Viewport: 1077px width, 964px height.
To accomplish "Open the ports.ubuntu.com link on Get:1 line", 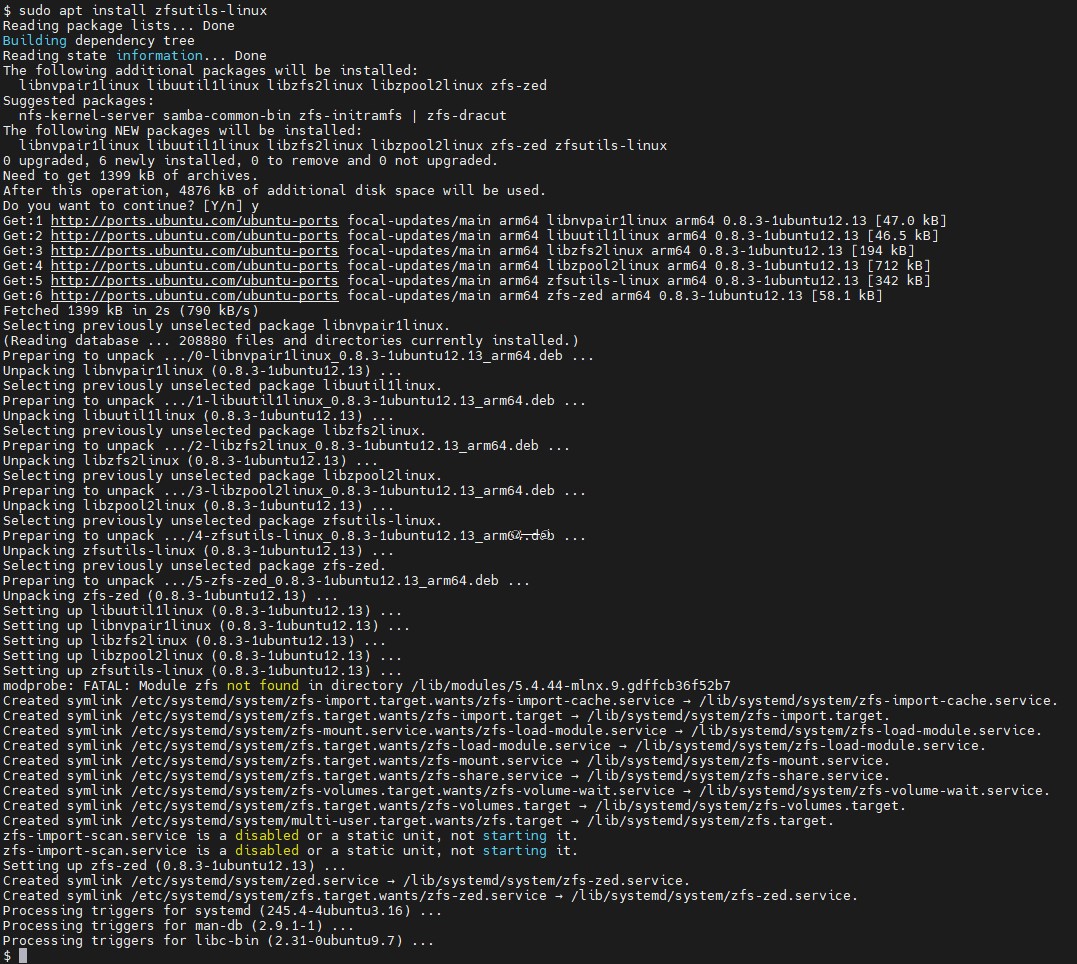I will (x=194, y=220).
